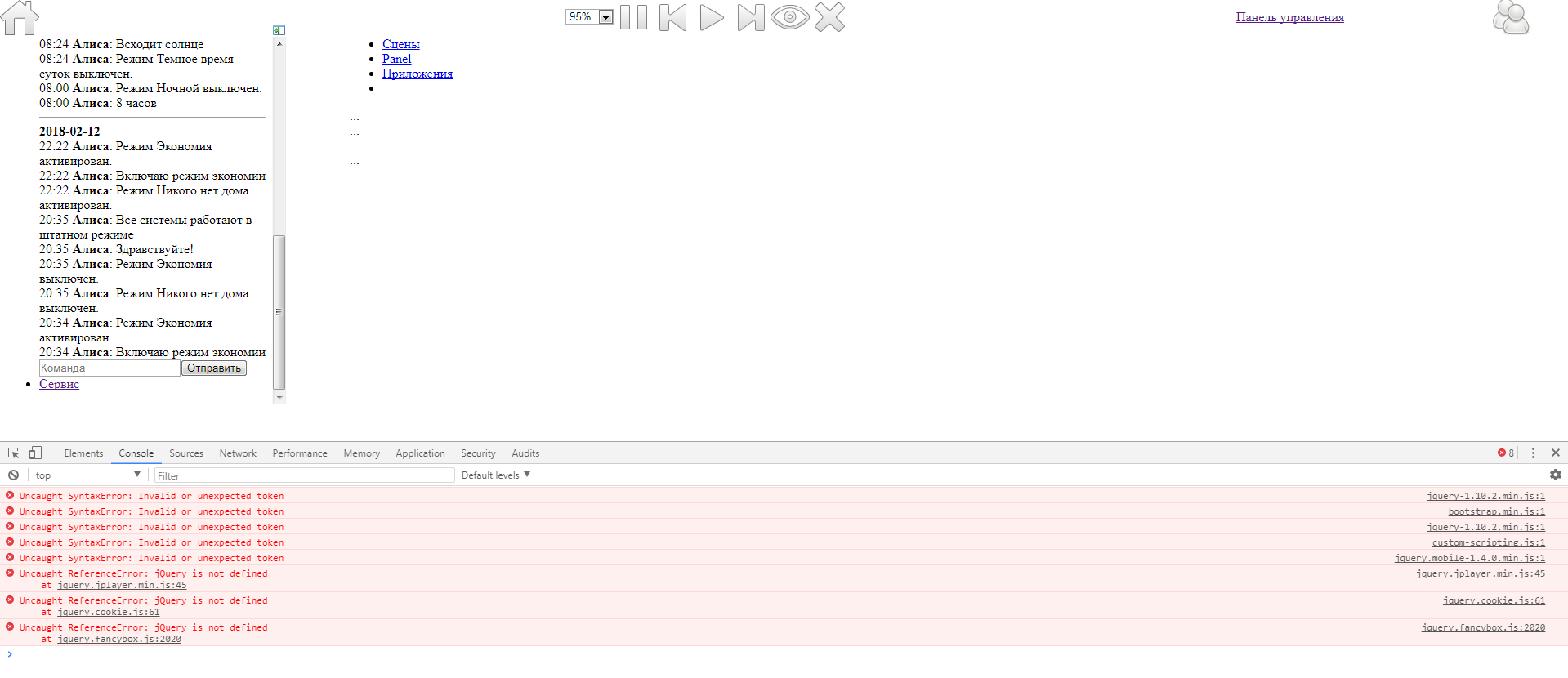
Task: Switch to the Audits tab
Action: click(x=525, y=453)
